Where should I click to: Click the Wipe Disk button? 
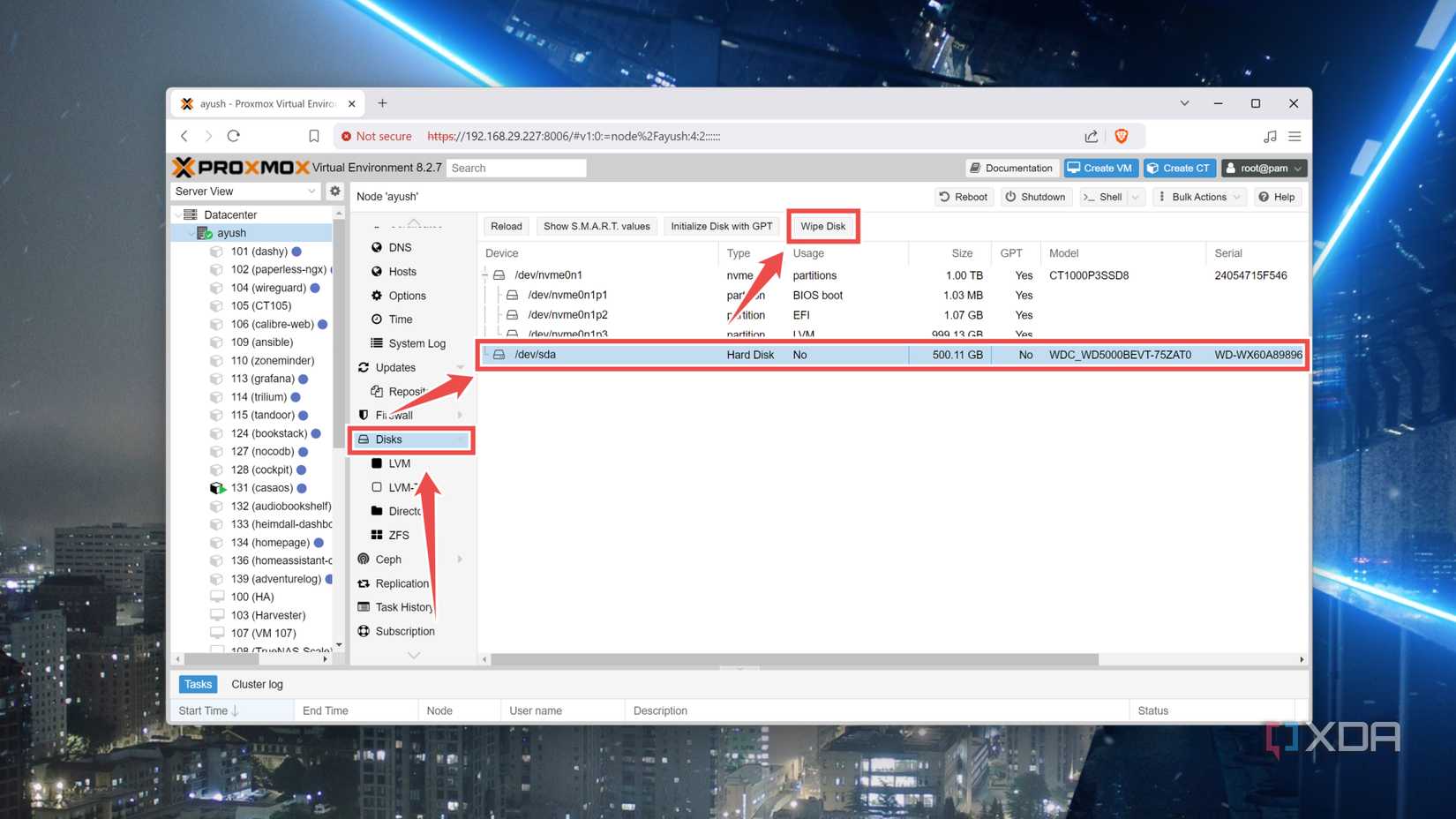[822, 226]
